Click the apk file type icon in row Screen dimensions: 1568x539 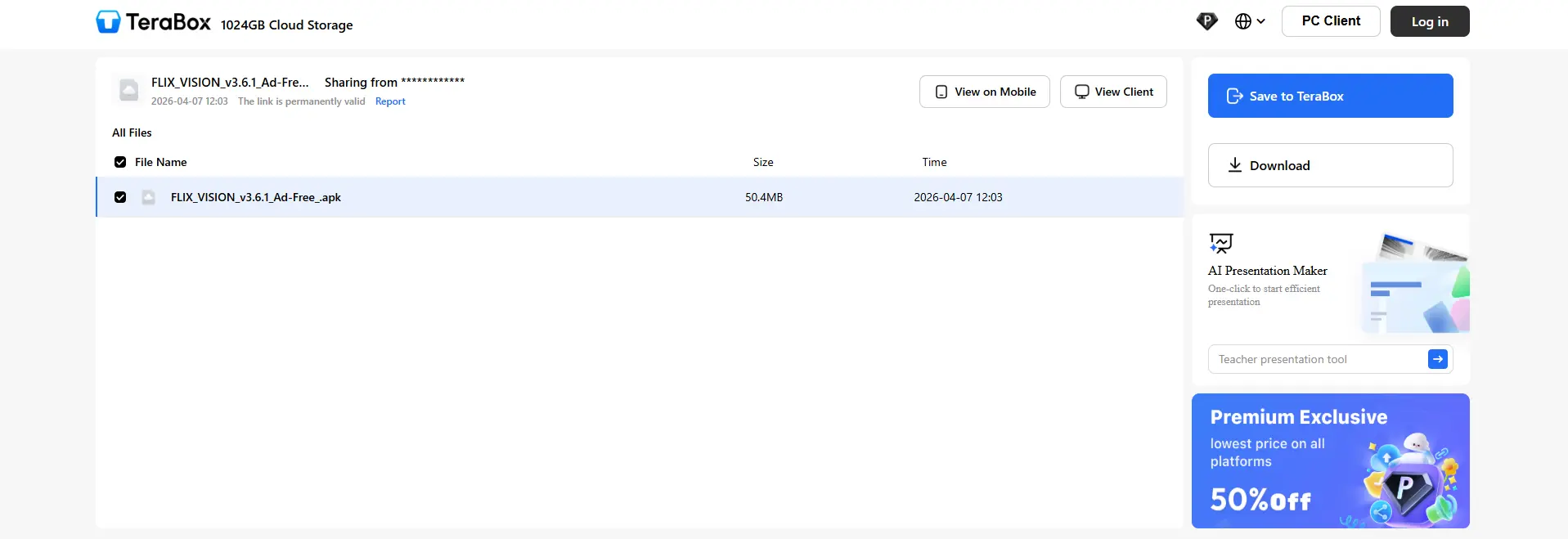[148, 197]
